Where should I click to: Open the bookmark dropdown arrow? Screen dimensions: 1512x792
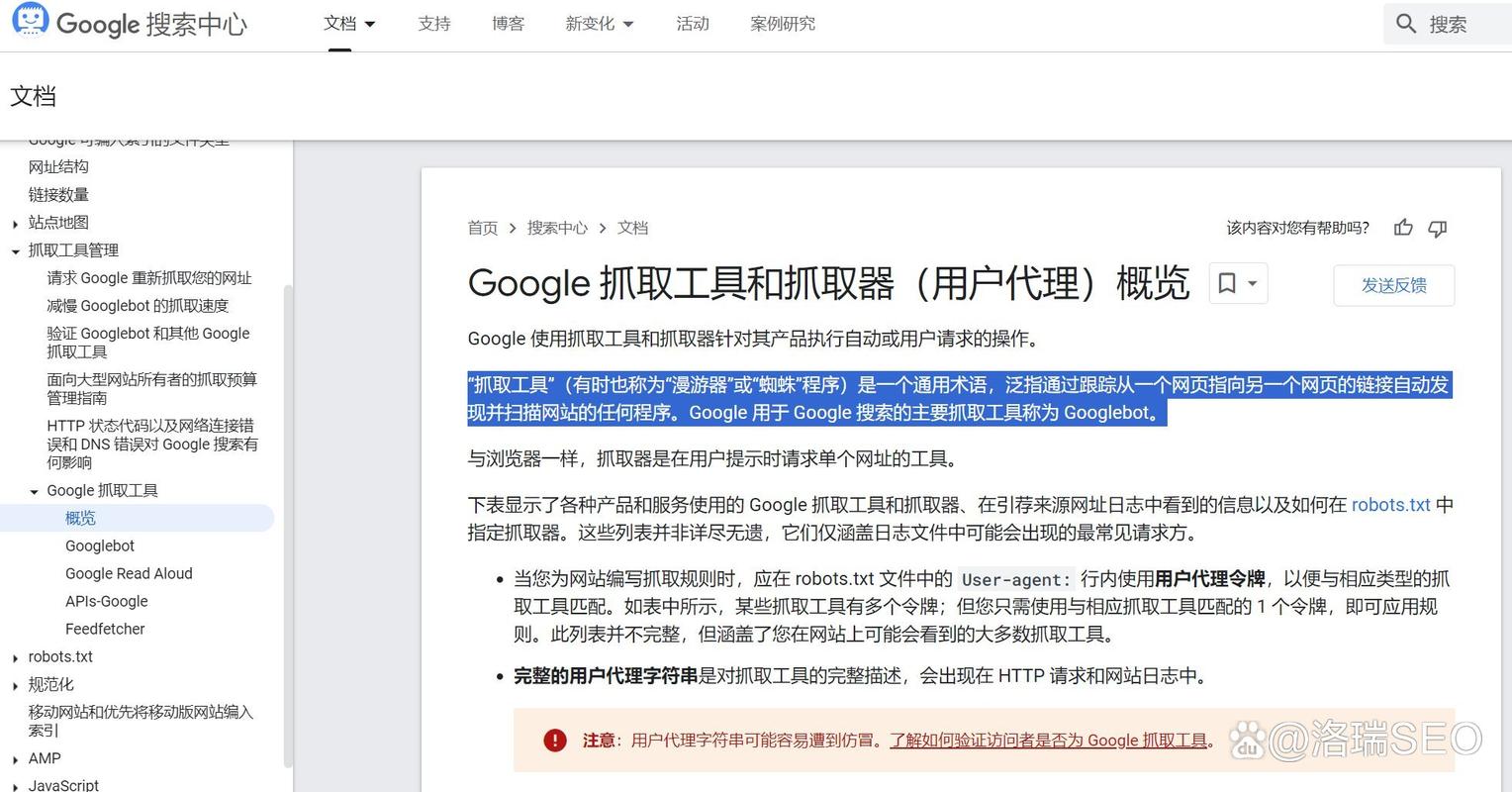[1253, 283]
